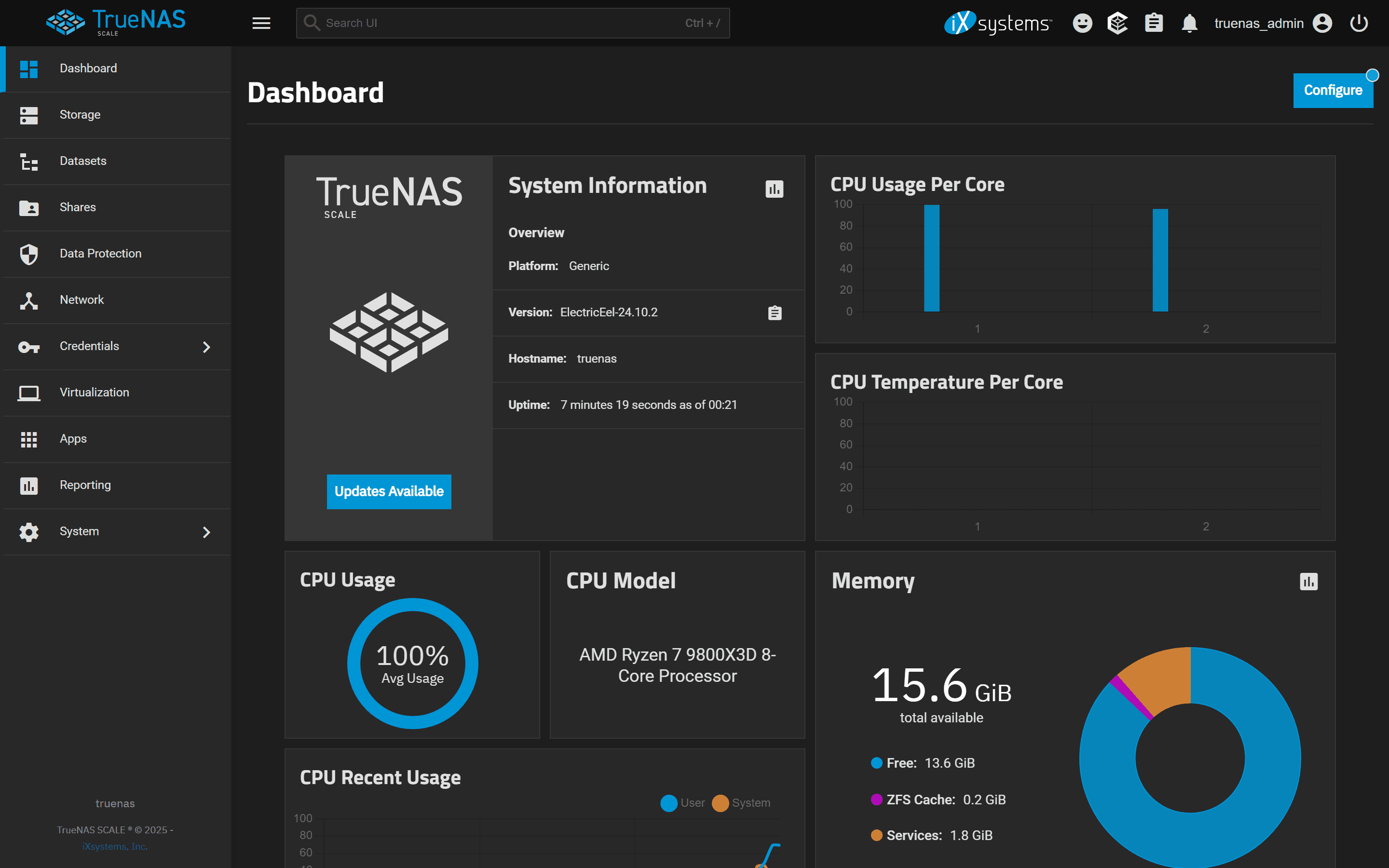Open the TrueCommand status icon

tap(1117, 23)
